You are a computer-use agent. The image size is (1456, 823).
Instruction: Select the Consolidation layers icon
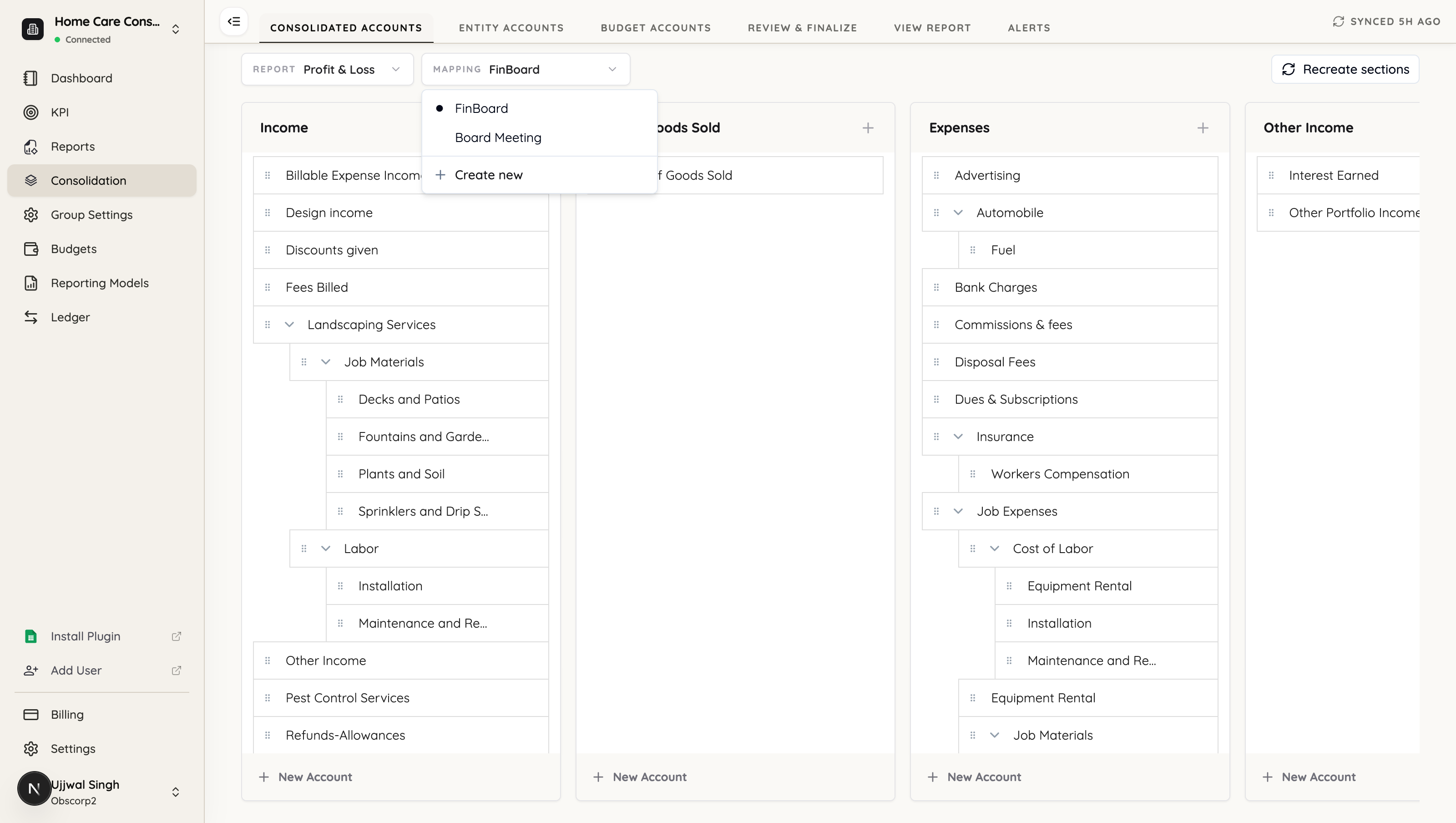pos(31,180)
